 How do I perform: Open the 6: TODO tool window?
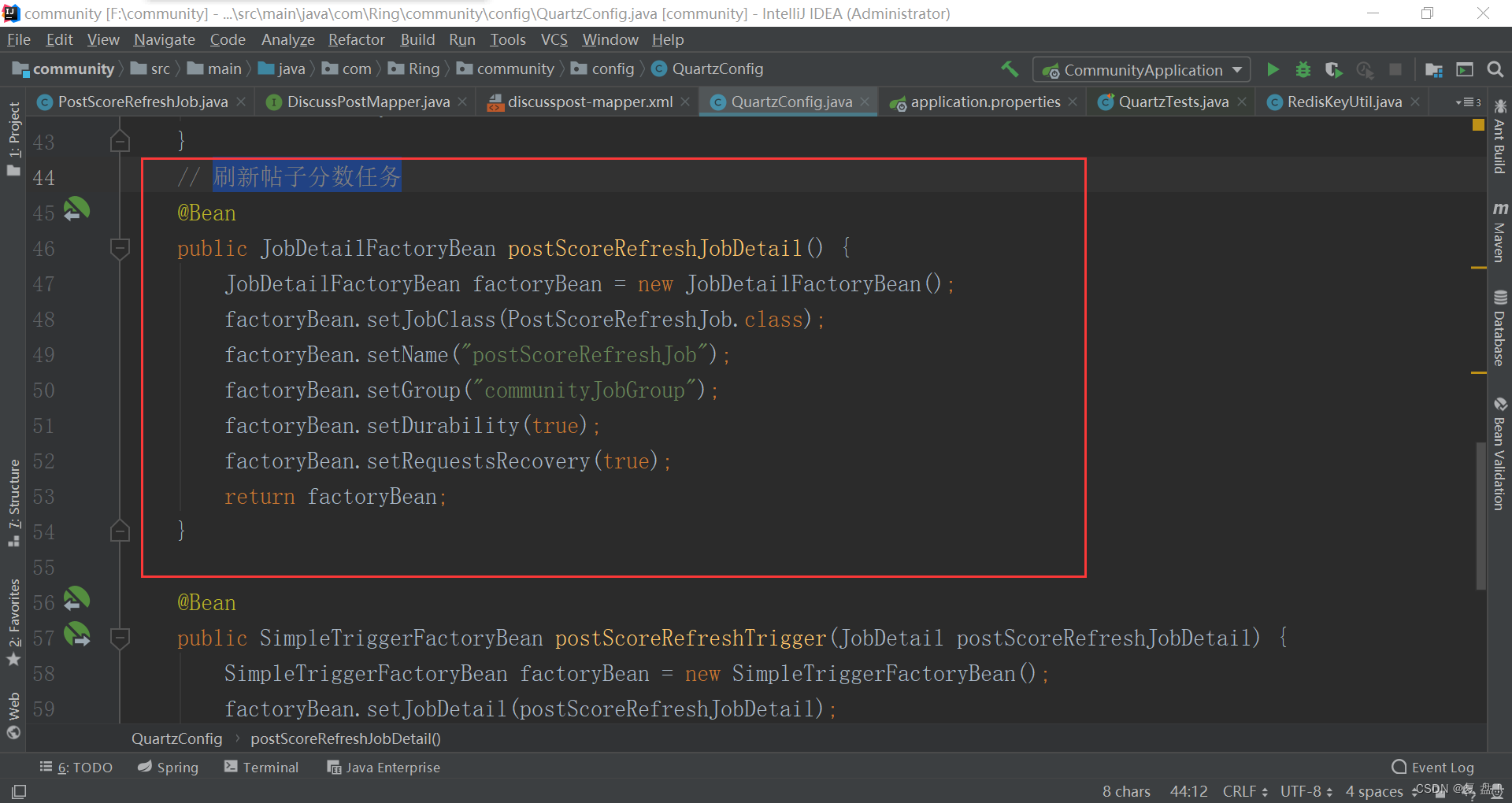(x=76, y=768)
